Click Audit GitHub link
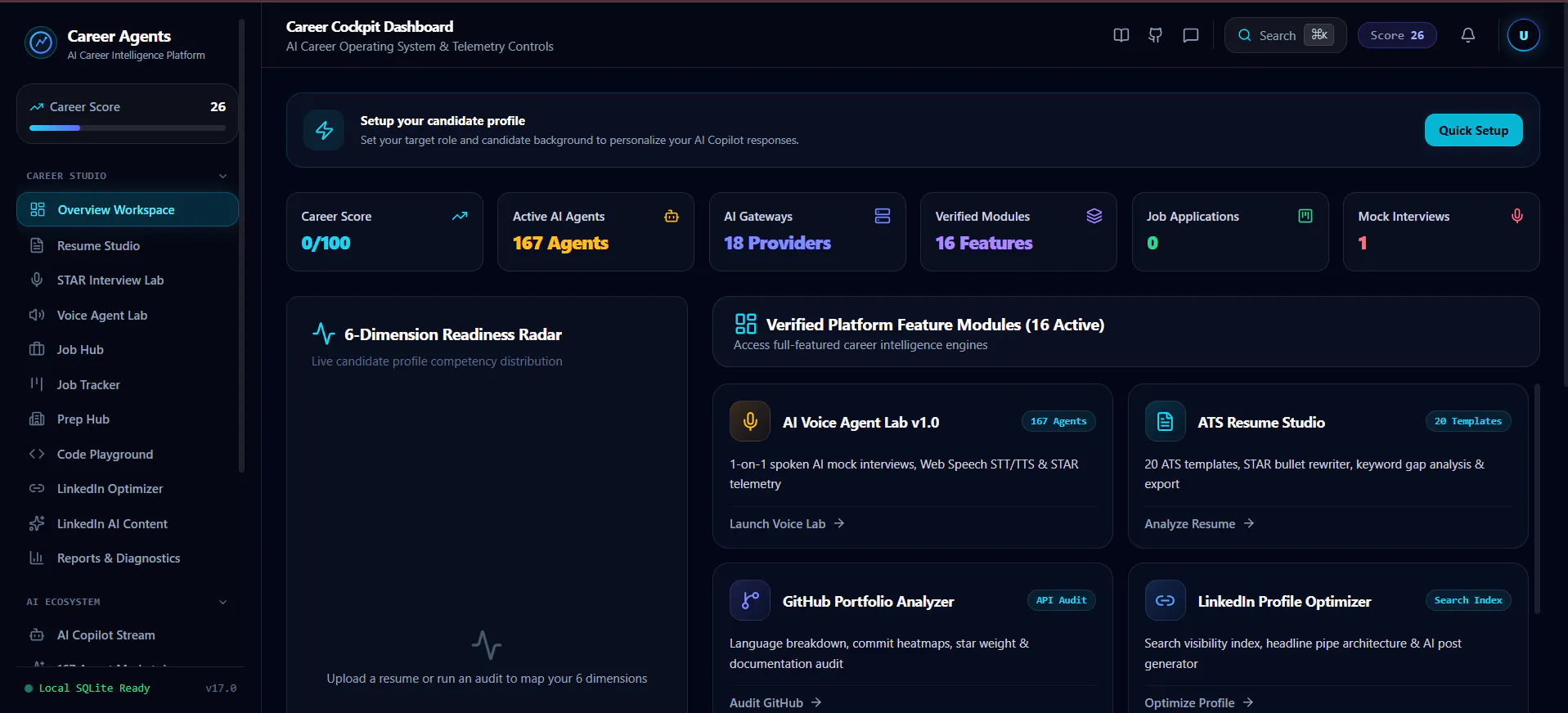1568x713 pixels. 775,702
